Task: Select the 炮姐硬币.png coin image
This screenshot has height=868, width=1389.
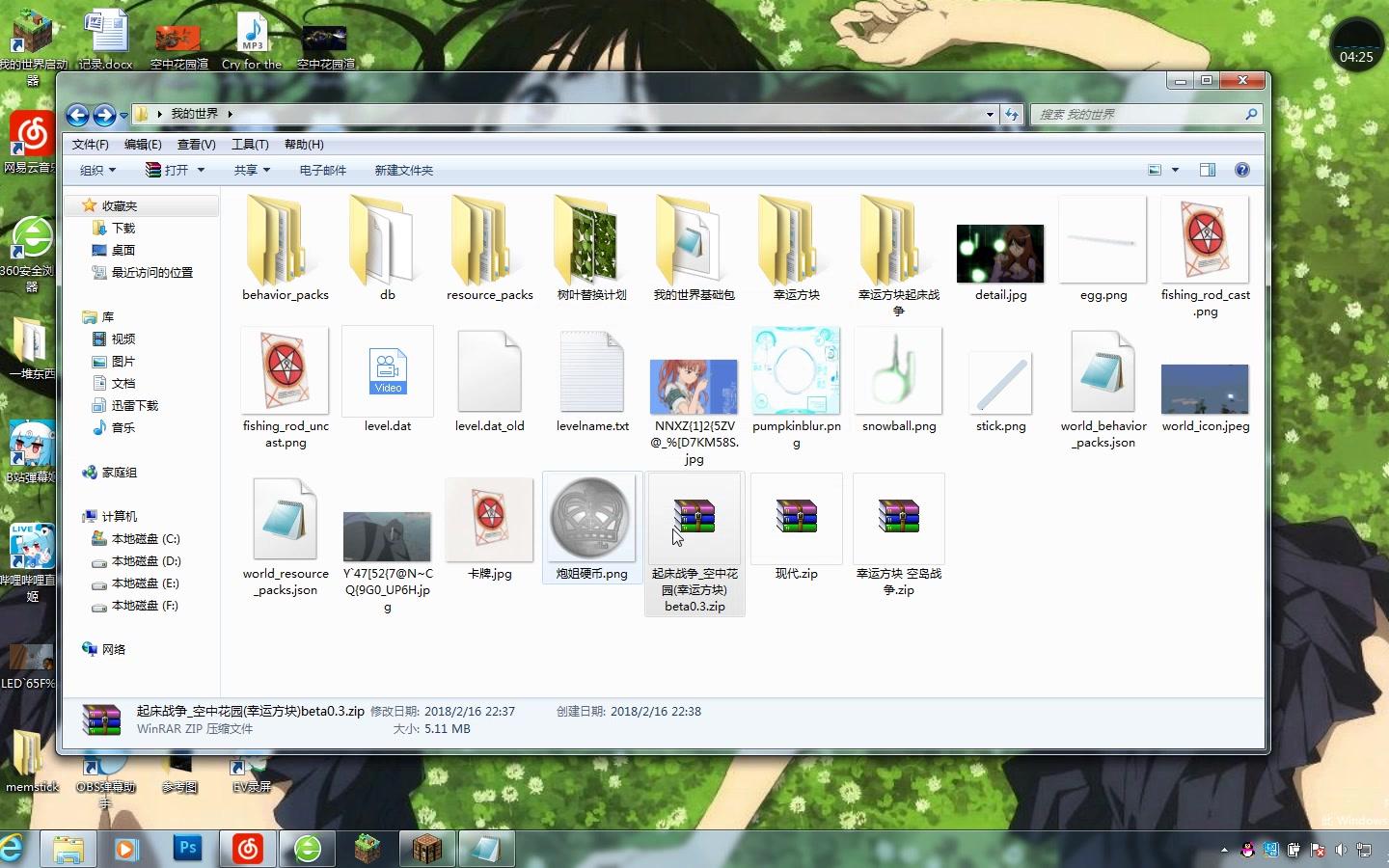Action: point(591,517)
